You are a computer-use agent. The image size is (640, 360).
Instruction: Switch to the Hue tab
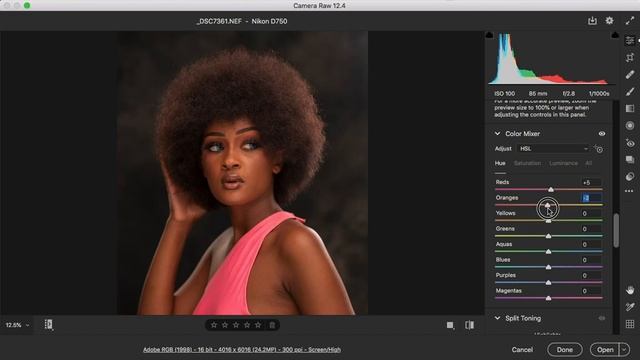[x=500, y=163]
